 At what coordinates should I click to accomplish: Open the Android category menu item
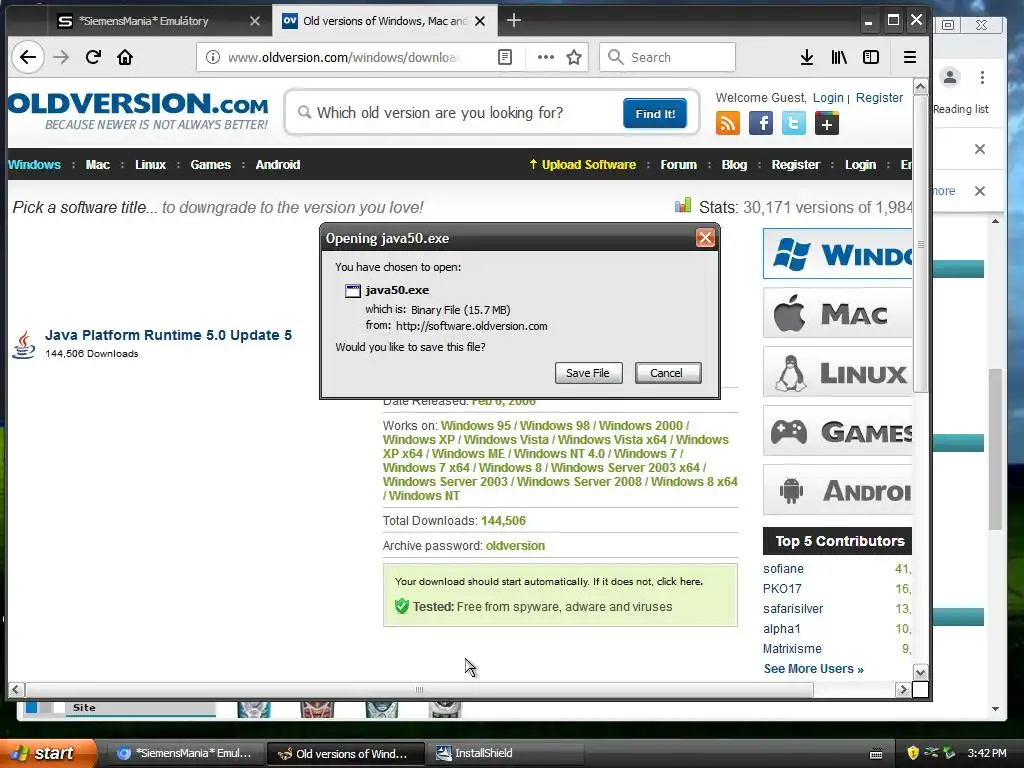[278, 165]
